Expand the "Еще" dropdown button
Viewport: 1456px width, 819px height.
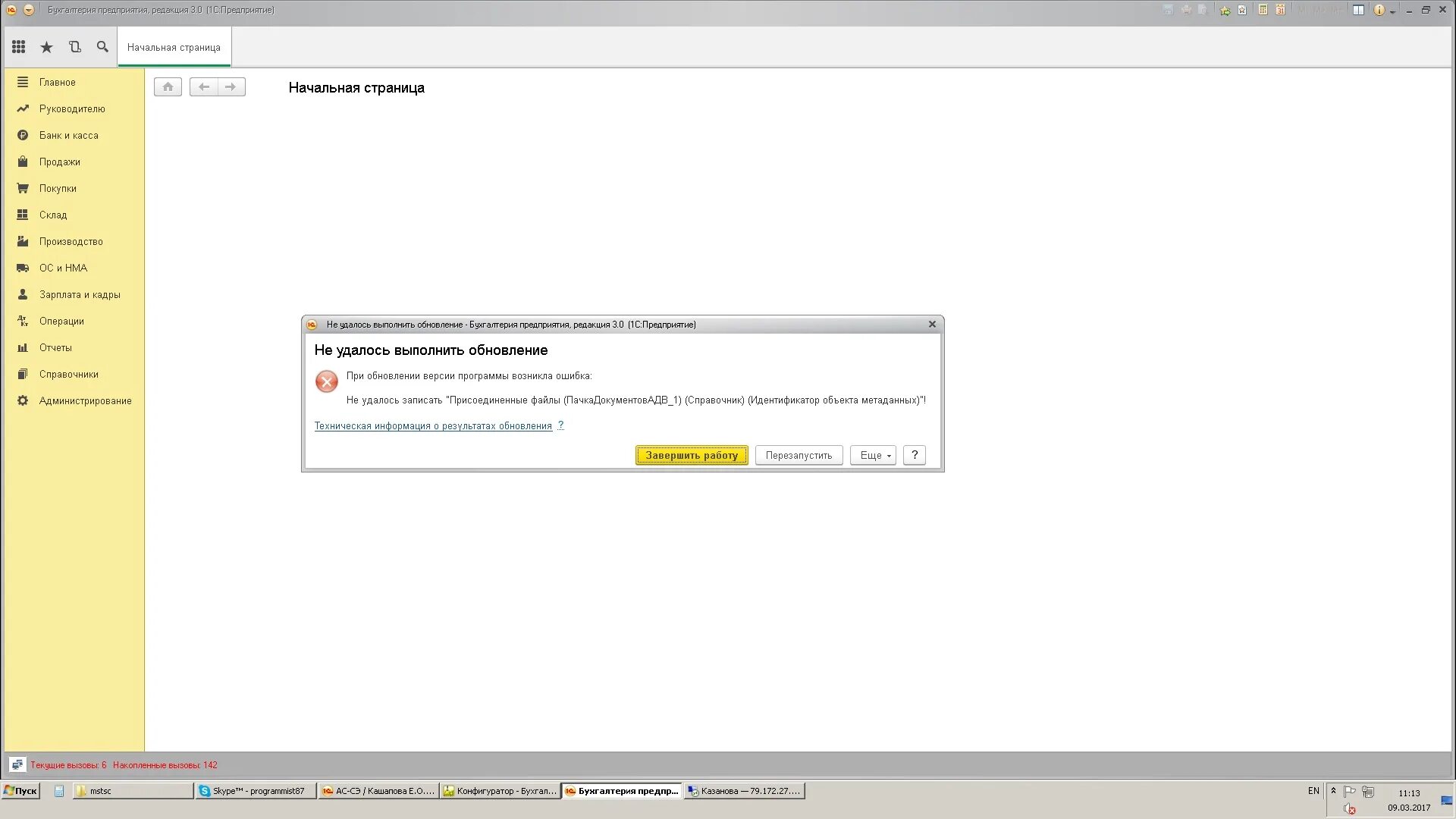(x=874, y=456)
